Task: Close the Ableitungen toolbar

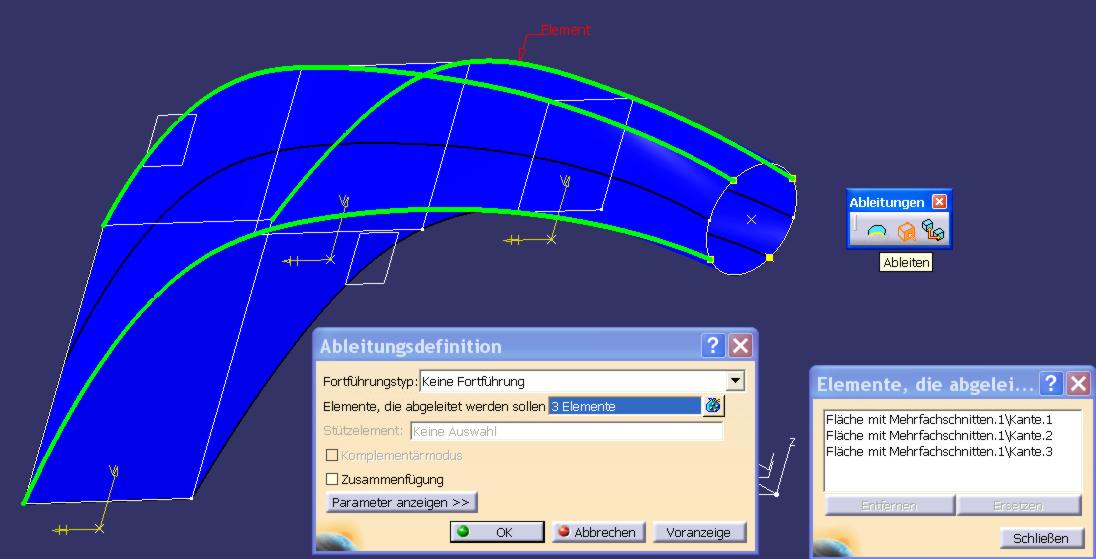Action: 939,202
